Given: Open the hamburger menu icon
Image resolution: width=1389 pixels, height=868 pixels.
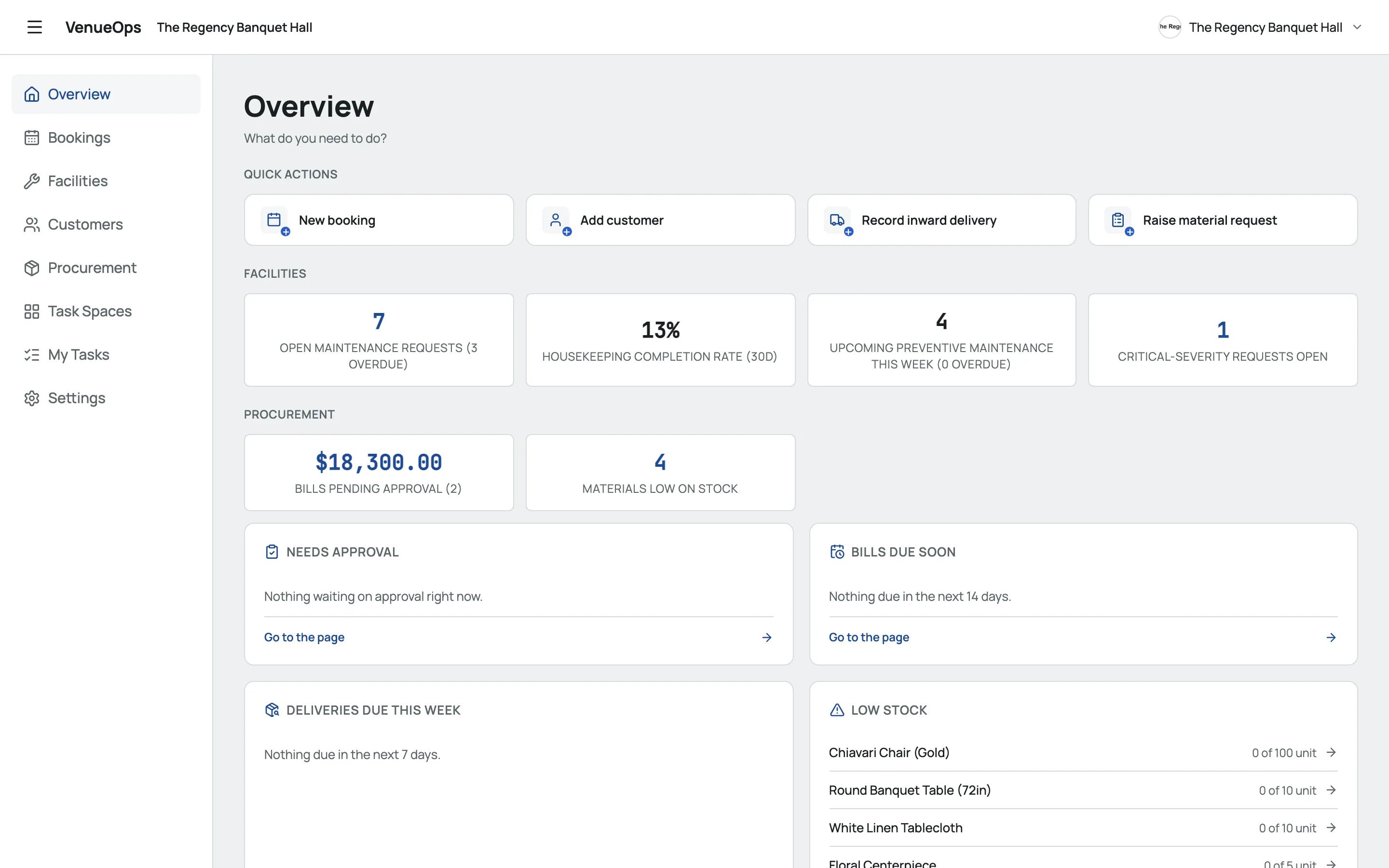Looking at the screenshot, I should point(34,27).
